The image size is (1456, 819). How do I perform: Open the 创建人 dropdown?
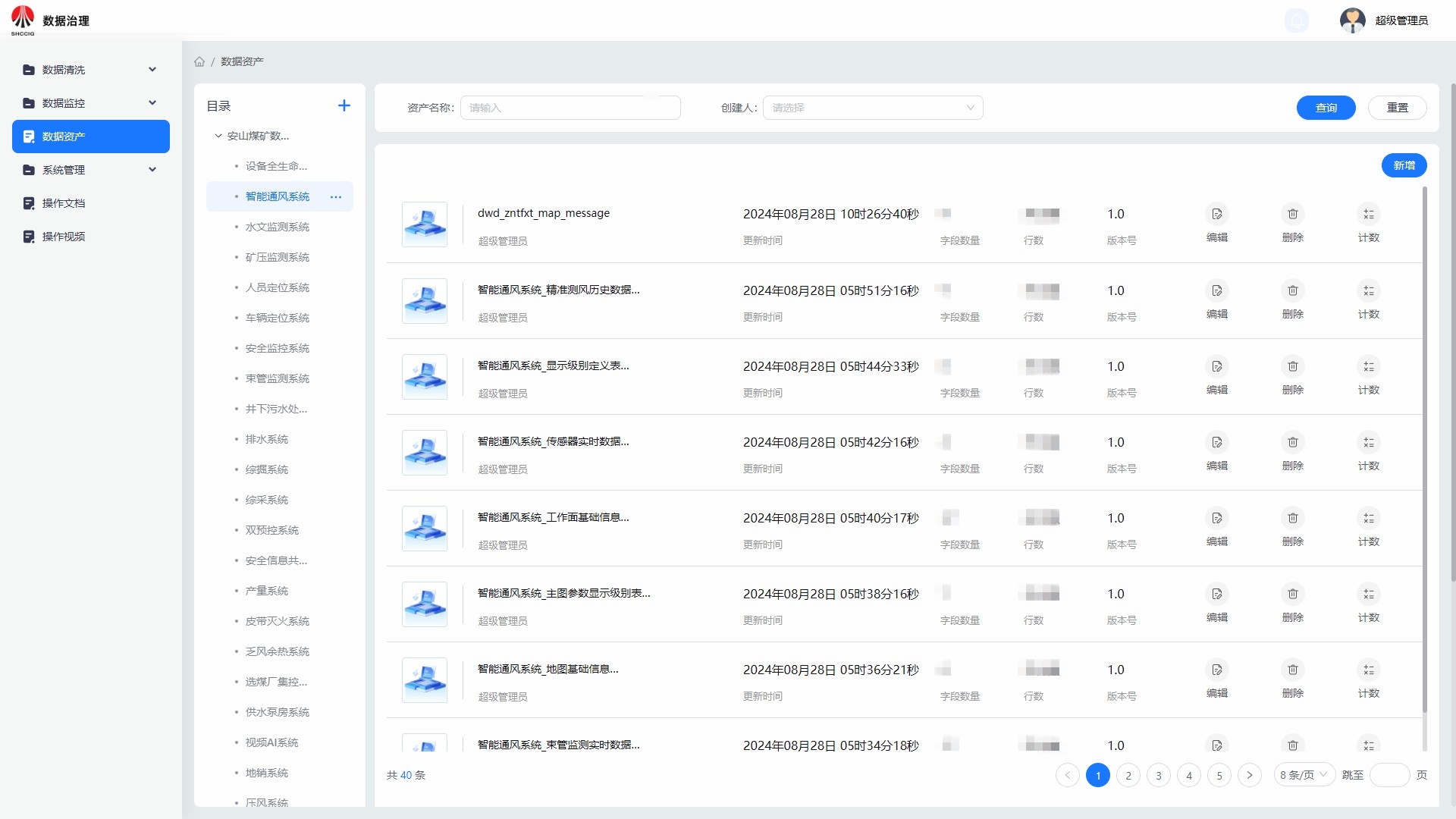872,108
